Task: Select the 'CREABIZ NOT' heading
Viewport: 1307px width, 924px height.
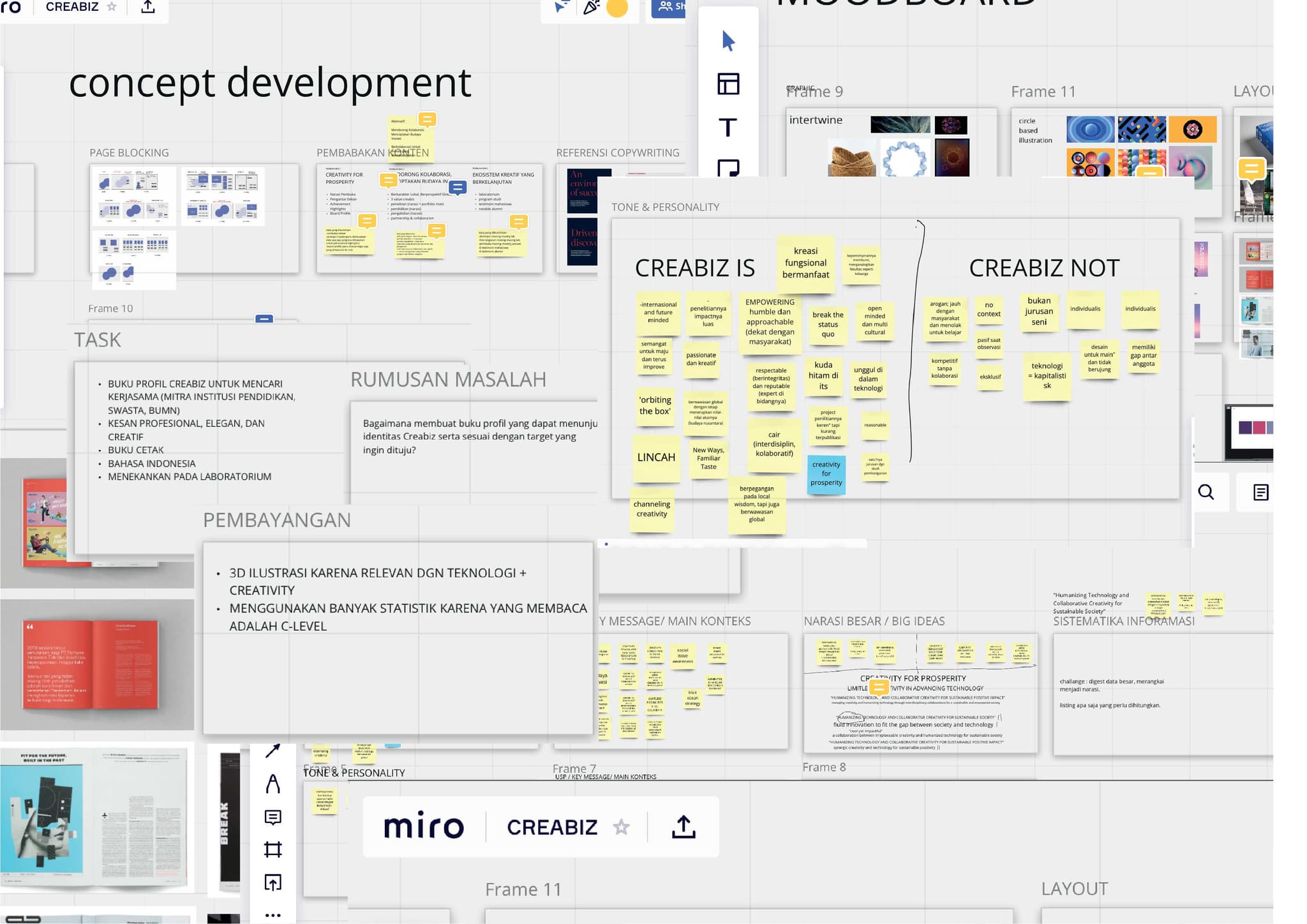Action: pos(1044,268)
